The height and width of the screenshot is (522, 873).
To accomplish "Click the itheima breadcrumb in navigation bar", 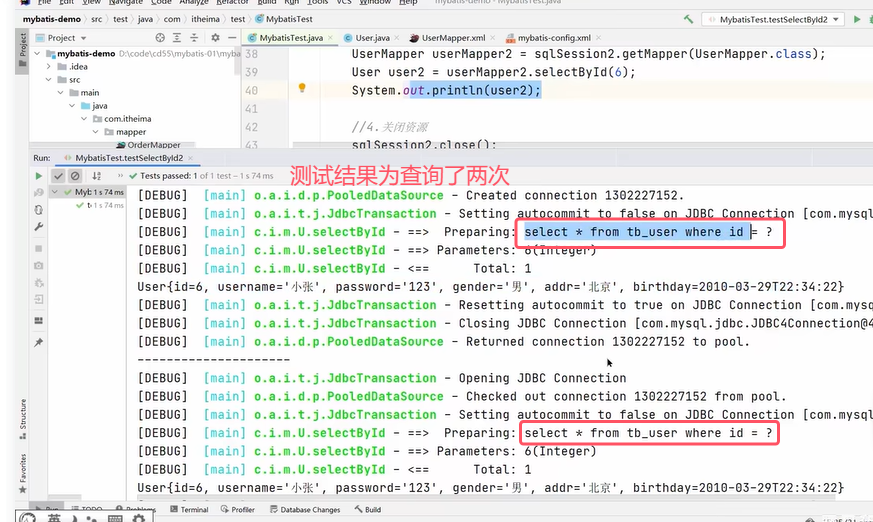I will pyautogui.click(x=205, y=19).
